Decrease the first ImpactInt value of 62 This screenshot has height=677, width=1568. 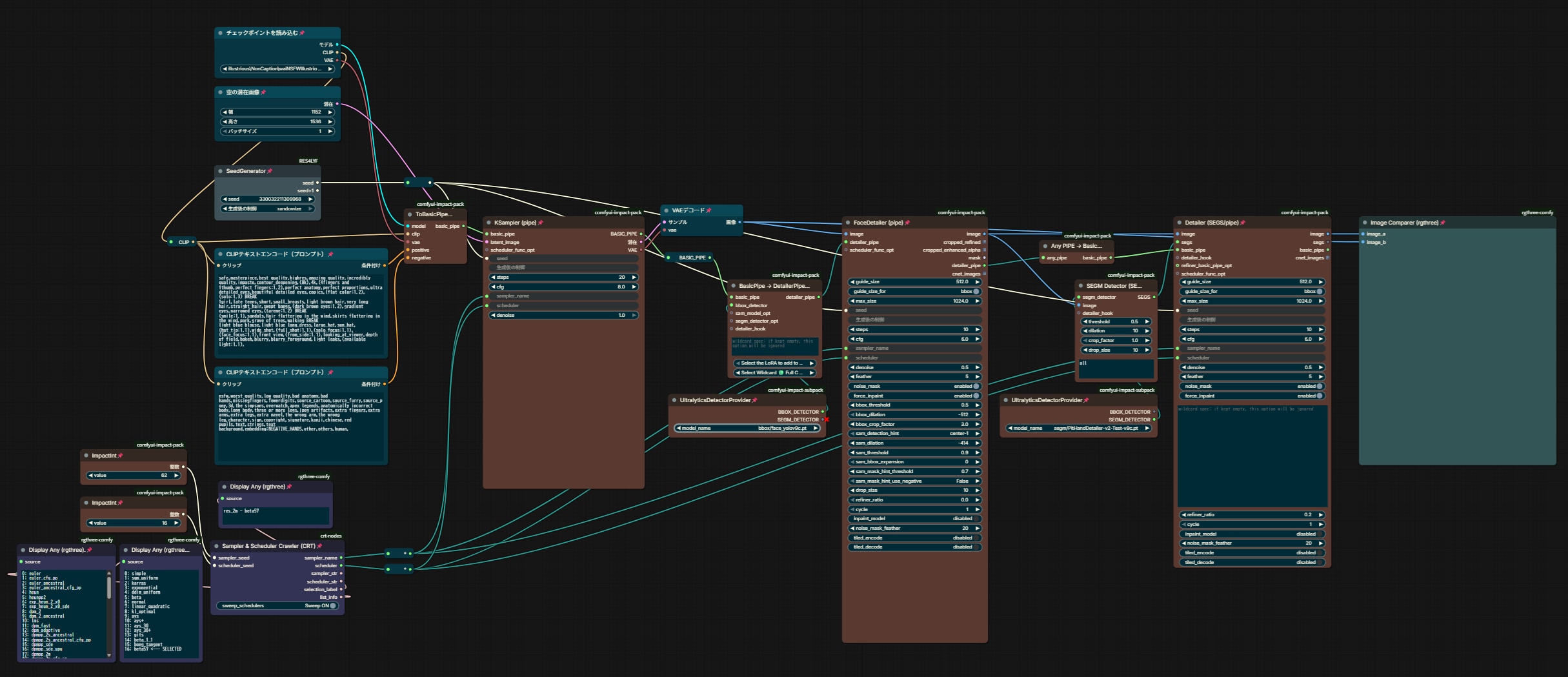91,476
